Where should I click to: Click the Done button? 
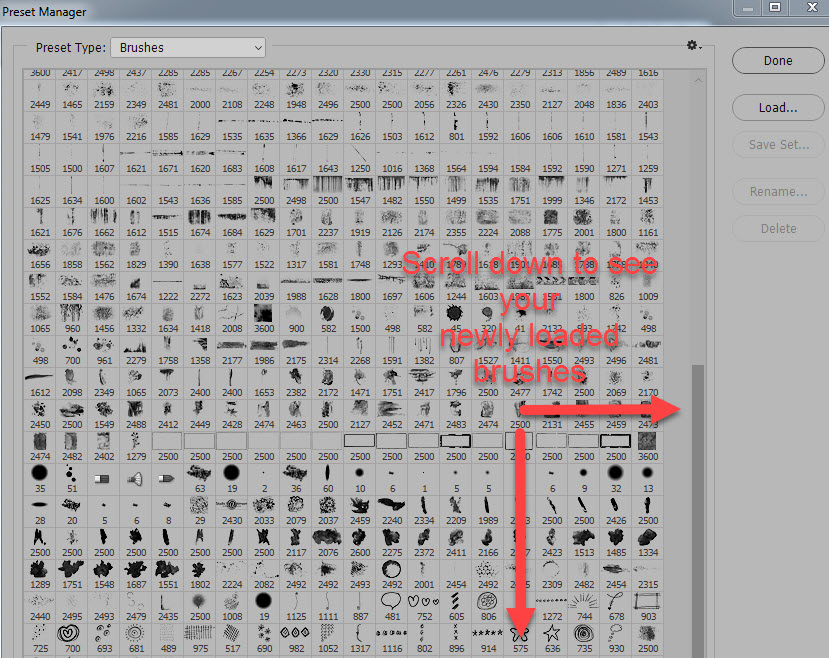point(778,61)
